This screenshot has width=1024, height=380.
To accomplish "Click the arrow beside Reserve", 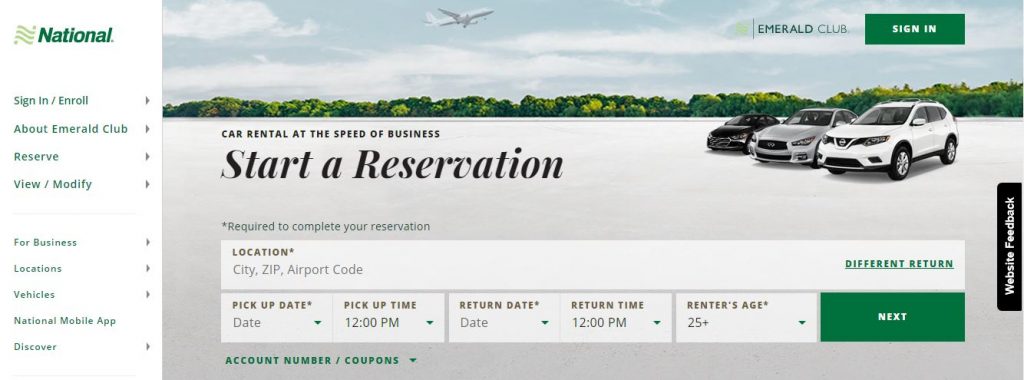I will [147, 157].
